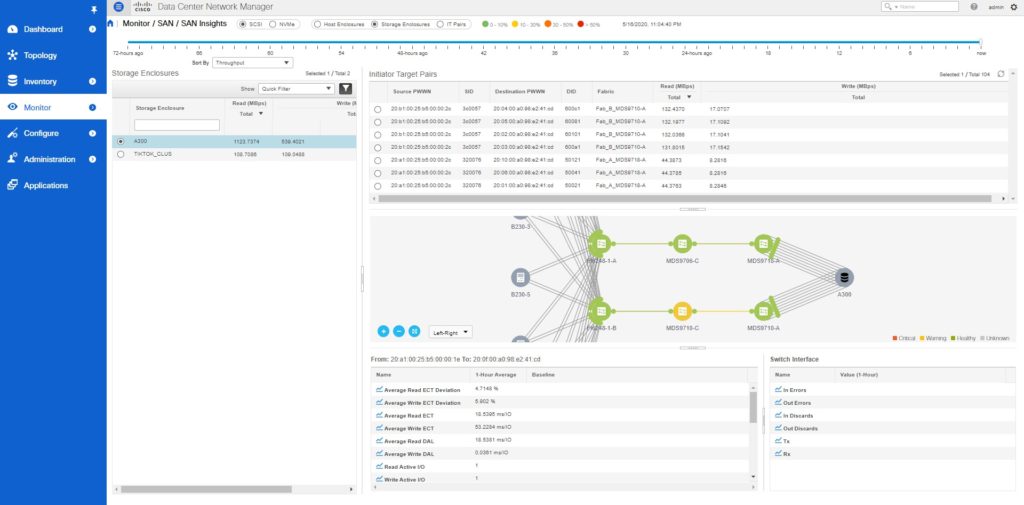Select the Host Enclosures radio button
Image resolution: width=1024 pixels, height=505 pixels.
(317, 24)
